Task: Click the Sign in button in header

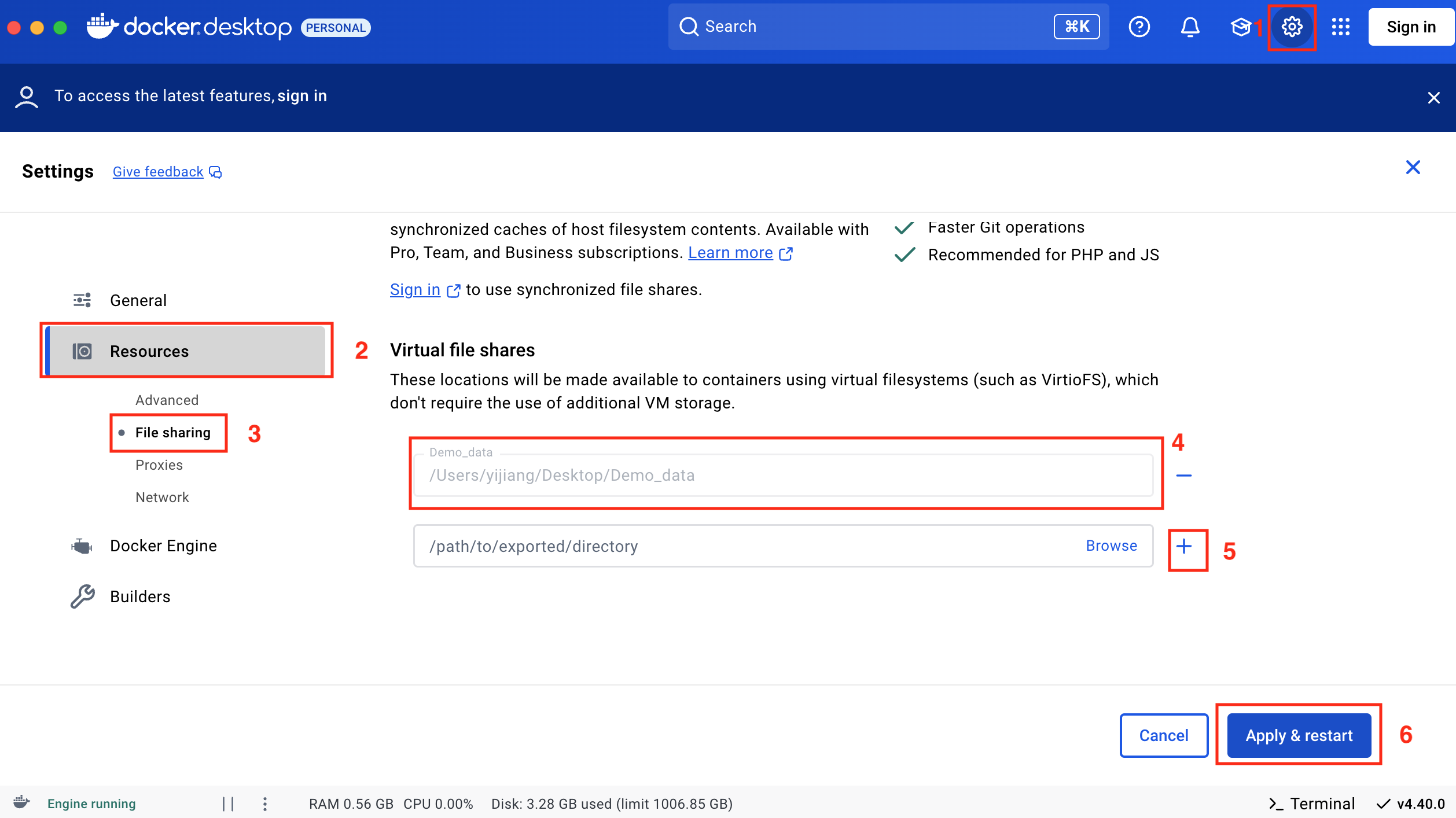Action: 1411,27
